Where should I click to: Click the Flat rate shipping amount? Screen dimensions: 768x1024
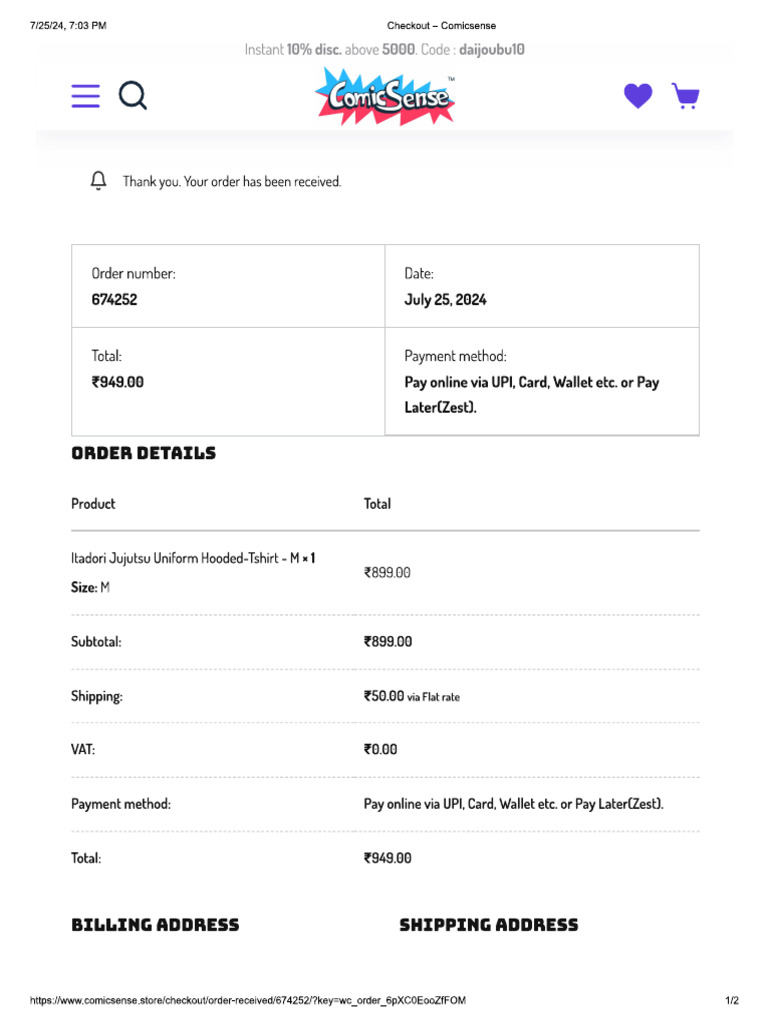pyautogui.click(x=411, y=696)
